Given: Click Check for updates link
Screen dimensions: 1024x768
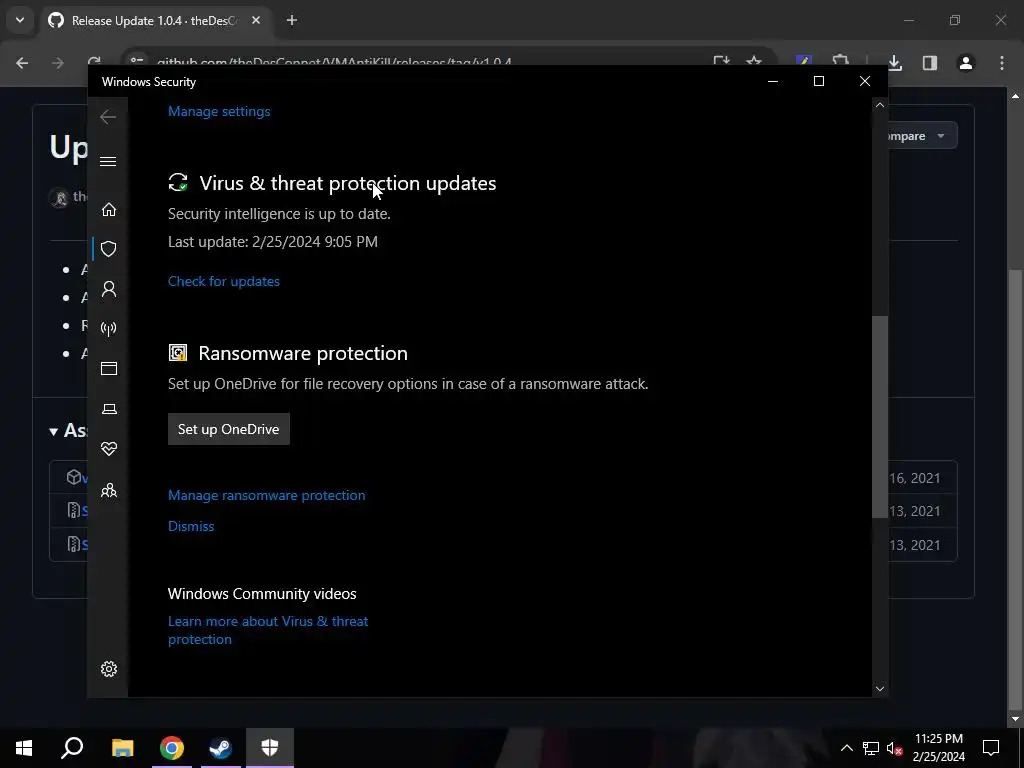Looking at the screenshot, I should (223, 281).
